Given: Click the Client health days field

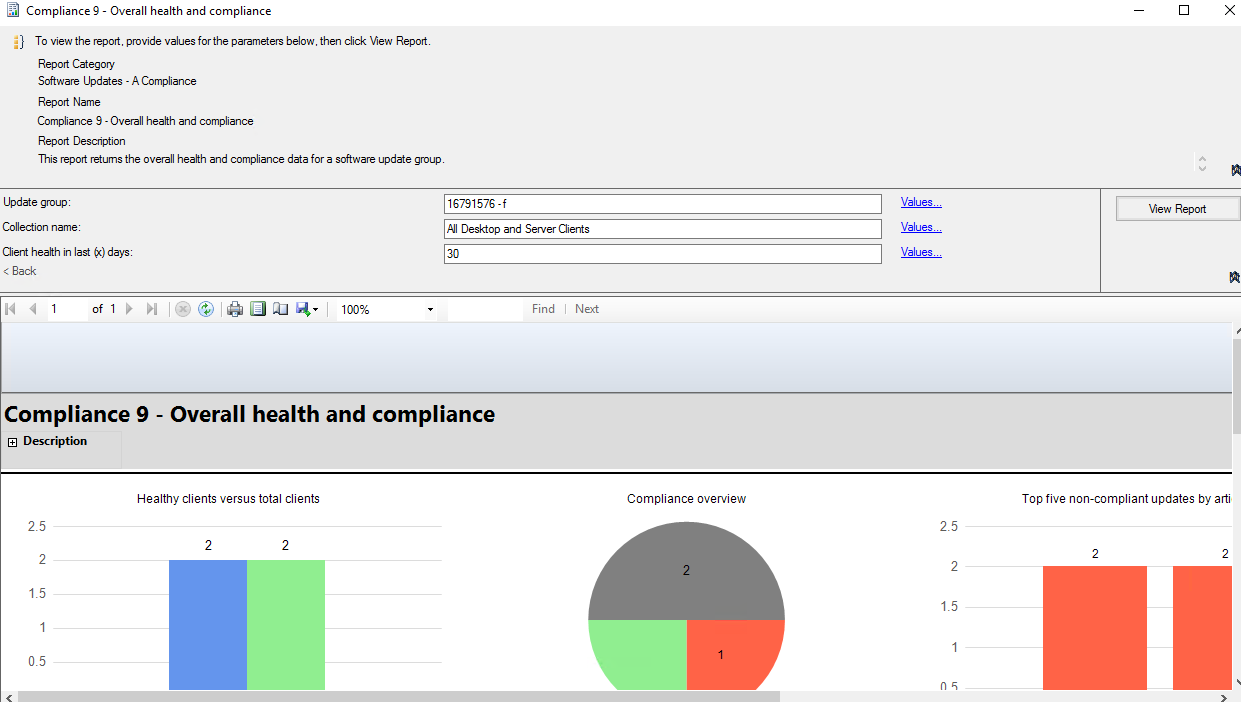Looking at the screenshot, I should [x=663, y=254].
